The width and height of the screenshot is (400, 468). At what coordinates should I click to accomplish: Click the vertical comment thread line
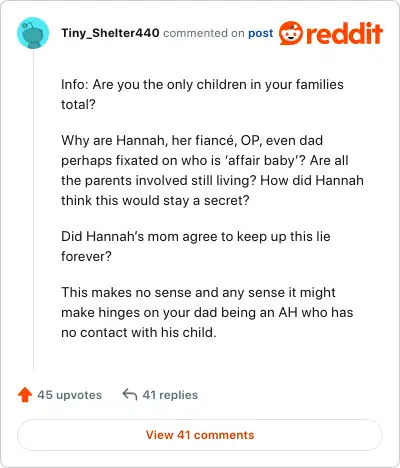click(33, 211)
